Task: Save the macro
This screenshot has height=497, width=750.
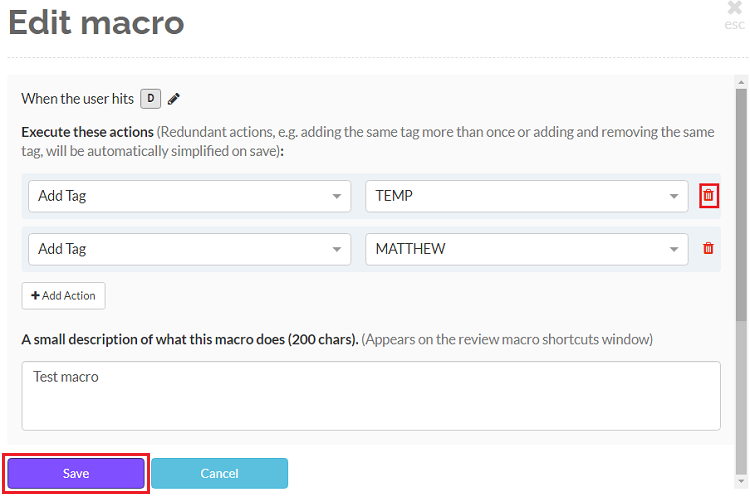Action: tap(77, 474)
